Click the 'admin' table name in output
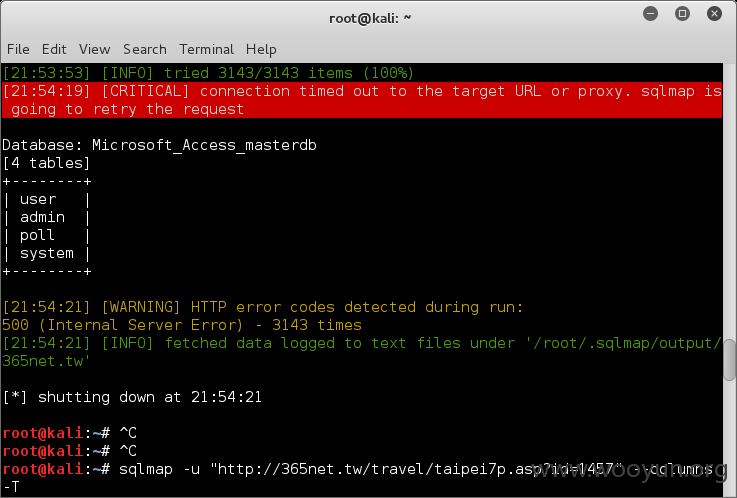 42,217
